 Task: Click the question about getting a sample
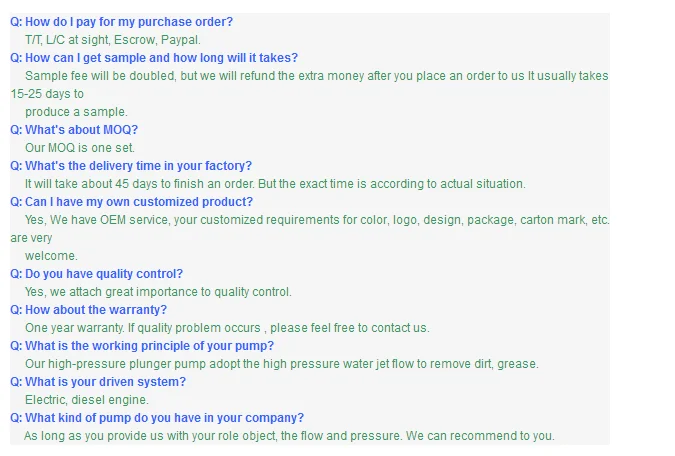(153, 58)
